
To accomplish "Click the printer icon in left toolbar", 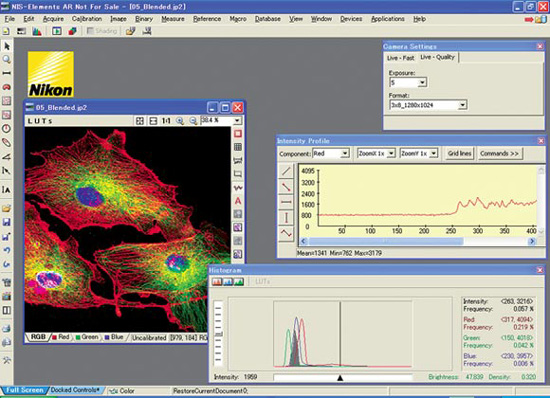I will pos(7,328).
